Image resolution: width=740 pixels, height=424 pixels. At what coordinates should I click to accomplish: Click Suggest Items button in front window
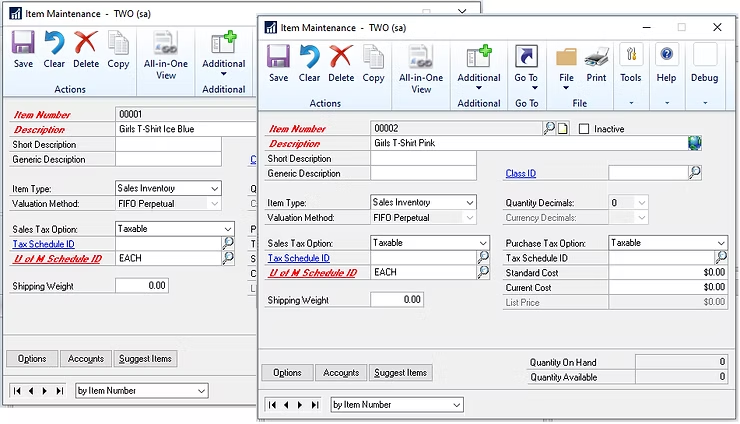pyautogui.click(x=401, y=373)
